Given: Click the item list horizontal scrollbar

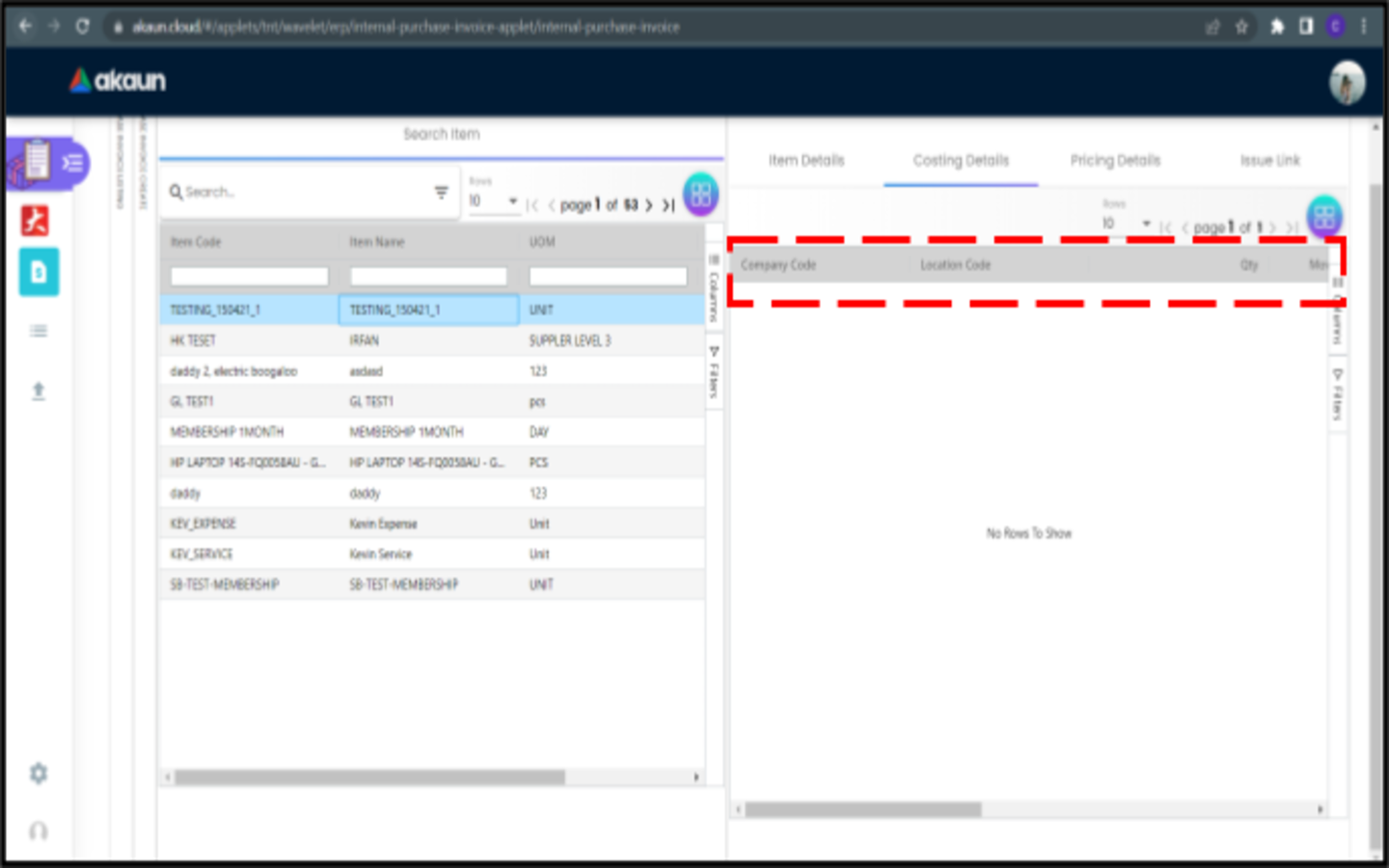Looking at the screenshot, I should coord(369,776).
